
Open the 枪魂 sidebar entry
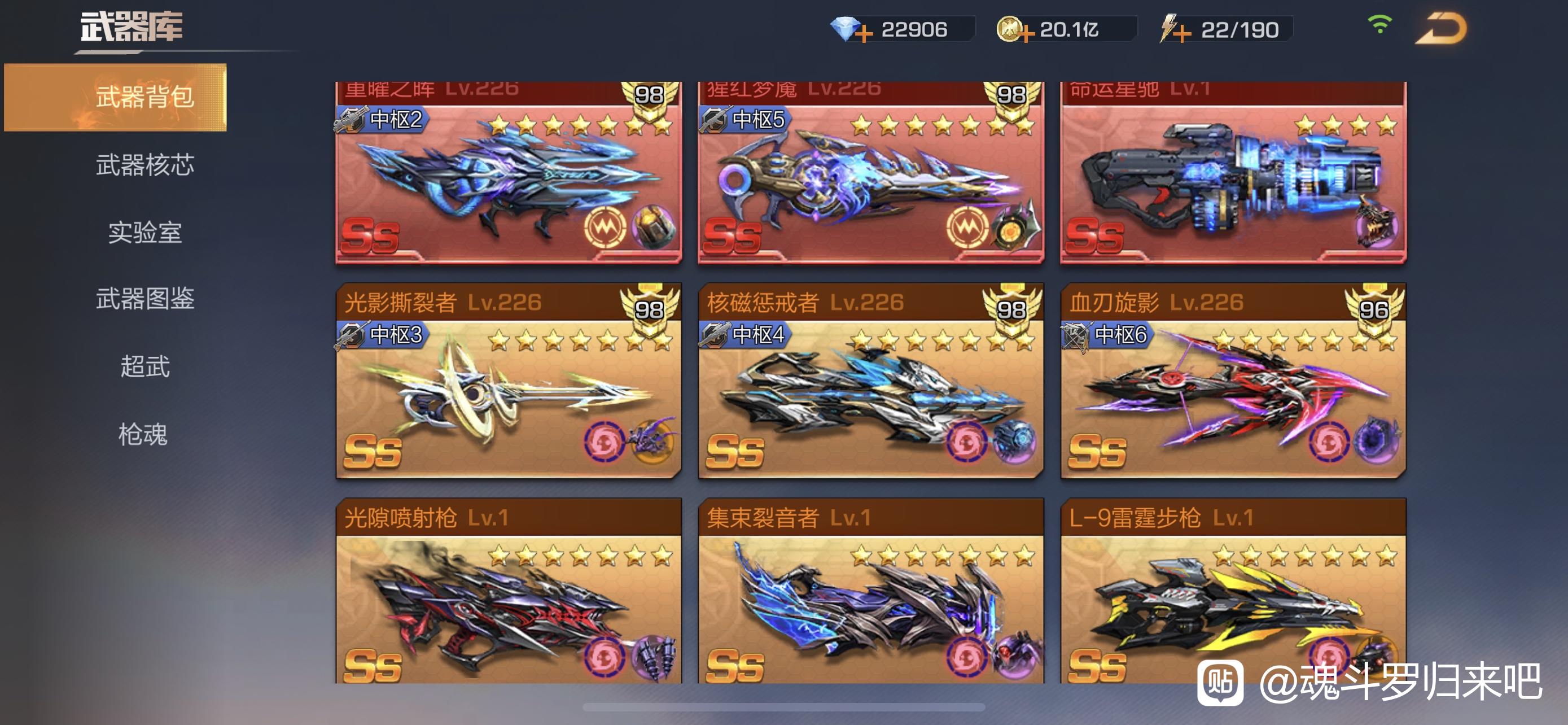[143, 434]
